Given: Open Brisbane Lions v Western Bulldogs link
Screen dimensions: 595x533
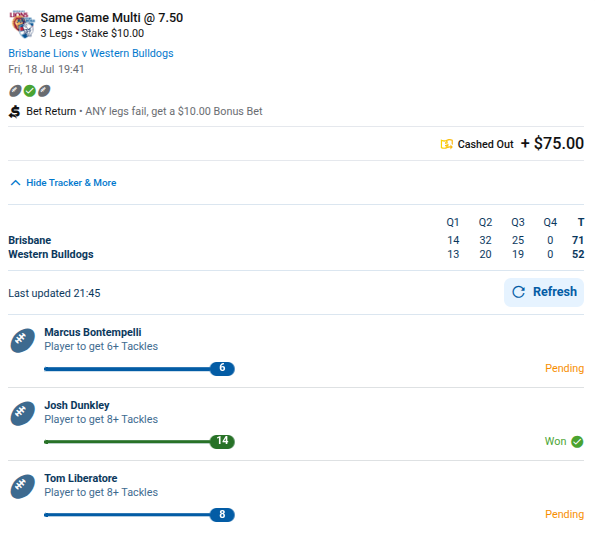Looking at the screenshot, I should point(91,53).
